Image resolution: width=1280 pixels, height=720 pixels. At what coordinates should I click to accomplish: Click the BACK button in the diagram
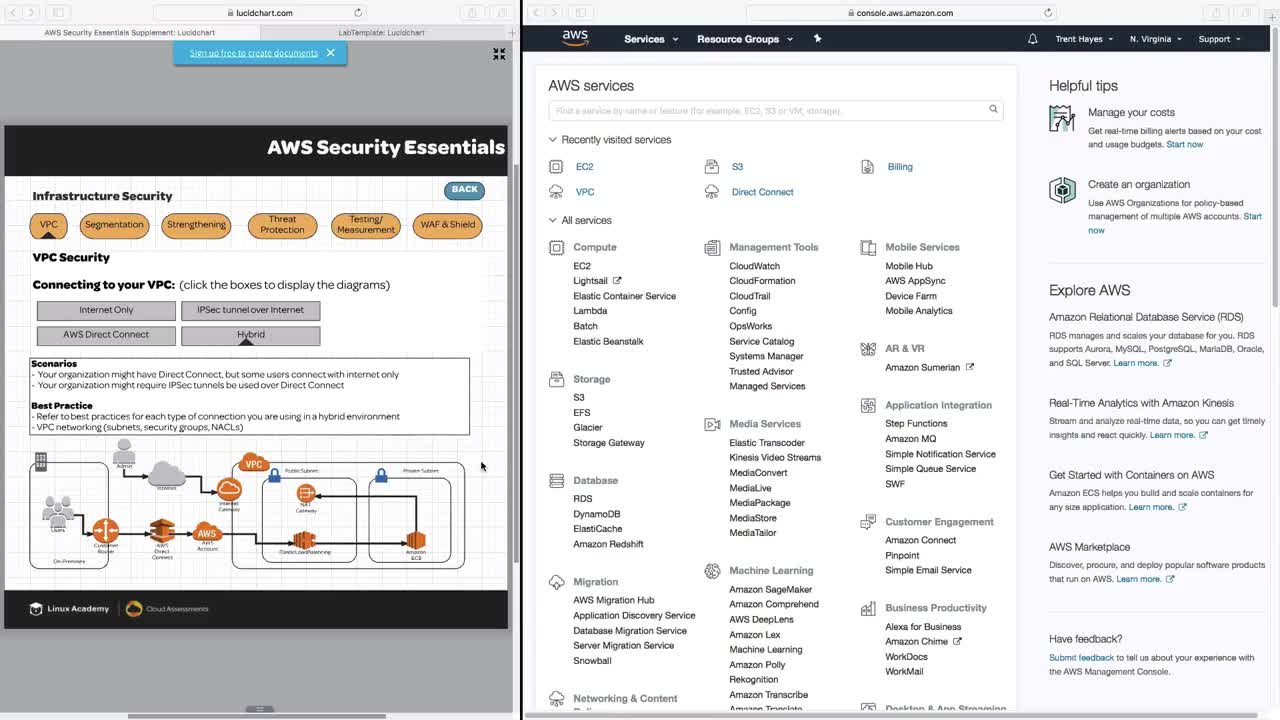tap(464, 189)
